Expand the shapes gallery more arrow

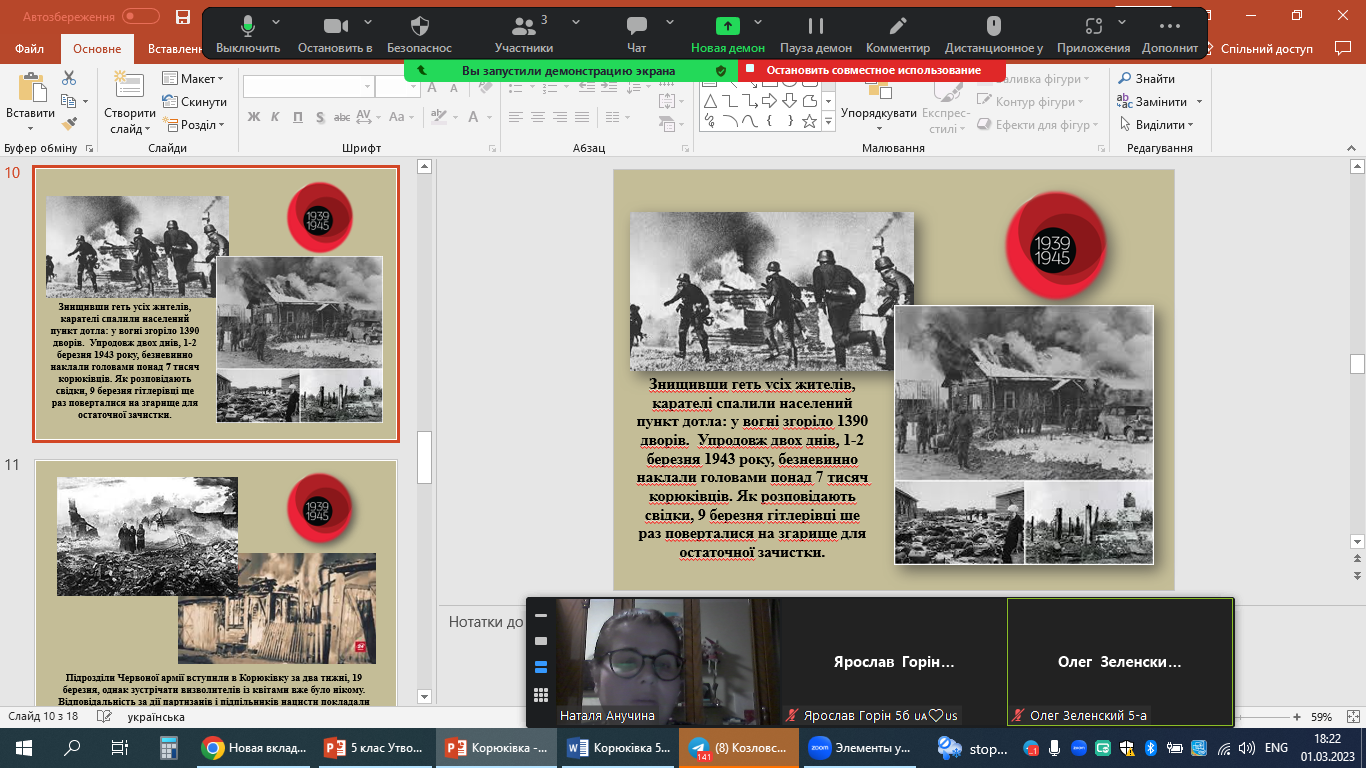[828, 123]
